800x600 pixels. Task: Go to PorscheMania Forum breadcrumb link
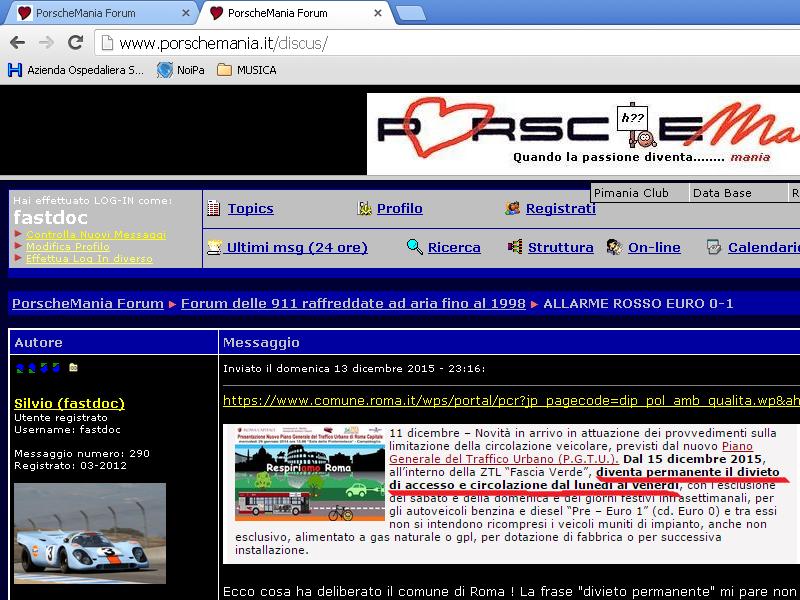point(88,304)
